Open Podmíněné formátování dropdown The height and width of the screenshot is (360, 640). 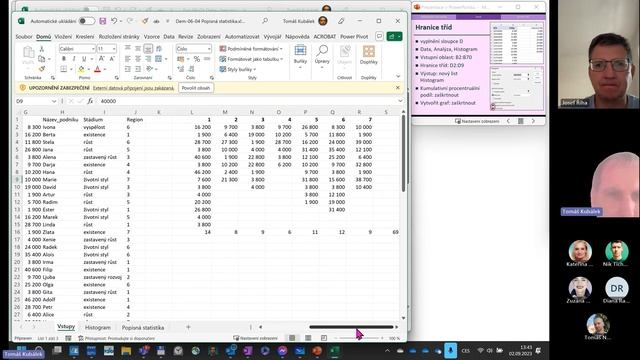click(251, 49)
